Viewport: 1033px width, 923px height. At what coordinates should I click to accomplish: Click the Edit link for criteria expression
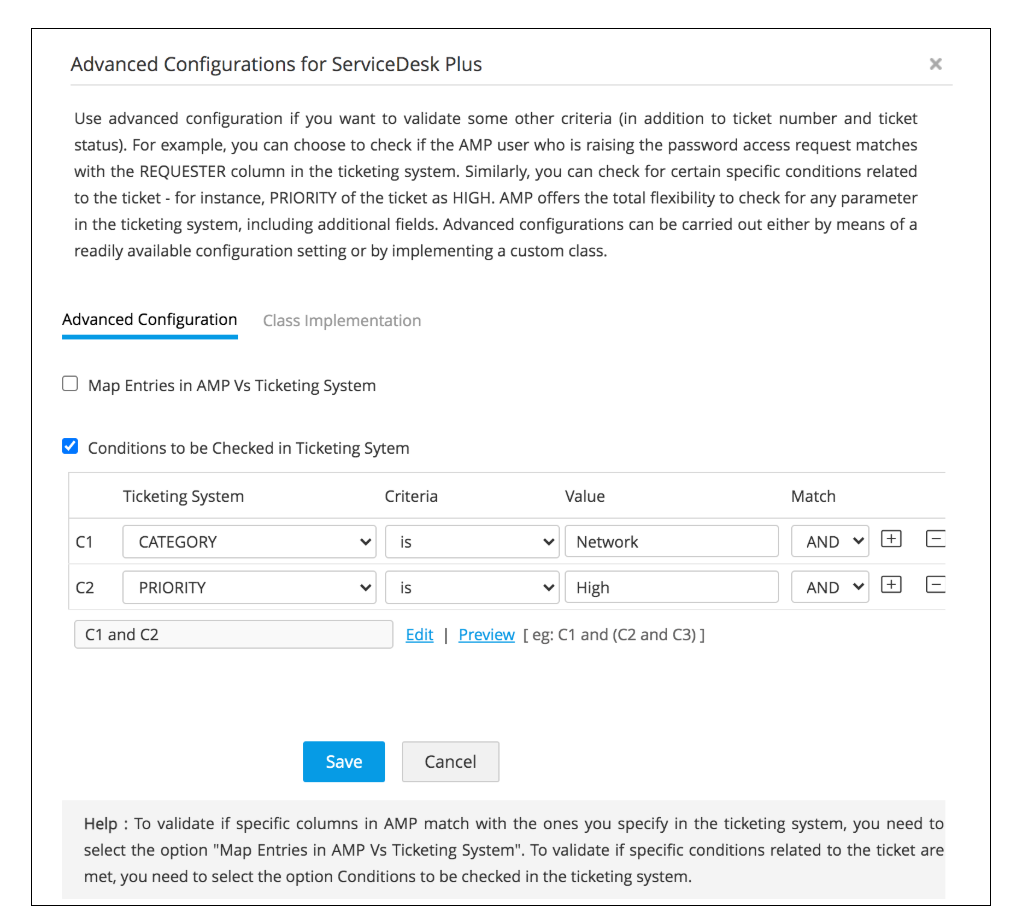point(420,635)
